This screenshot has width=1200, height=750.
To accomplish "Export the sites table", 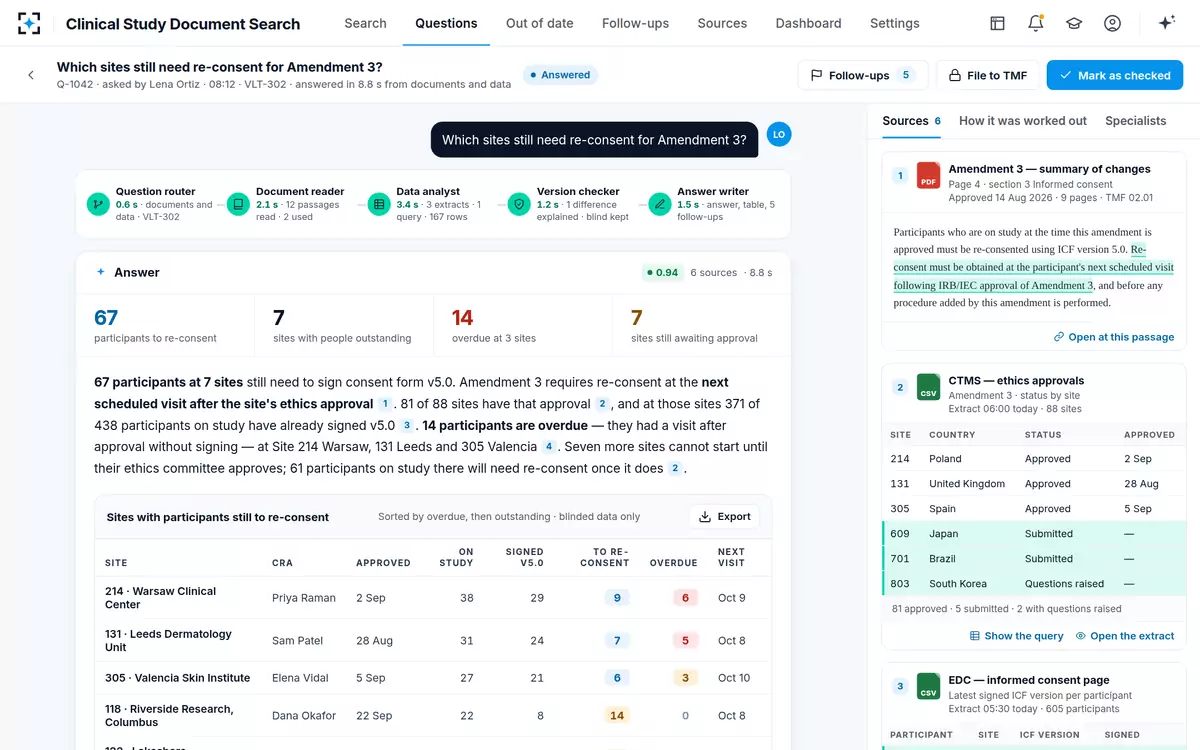I will [725, 517].
